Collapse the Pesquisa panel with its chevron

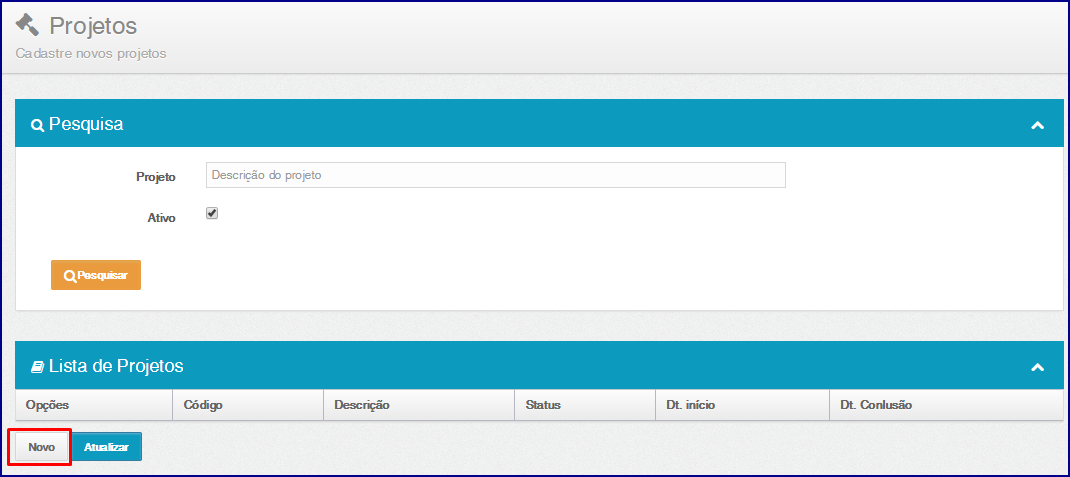pos(1037,125)
